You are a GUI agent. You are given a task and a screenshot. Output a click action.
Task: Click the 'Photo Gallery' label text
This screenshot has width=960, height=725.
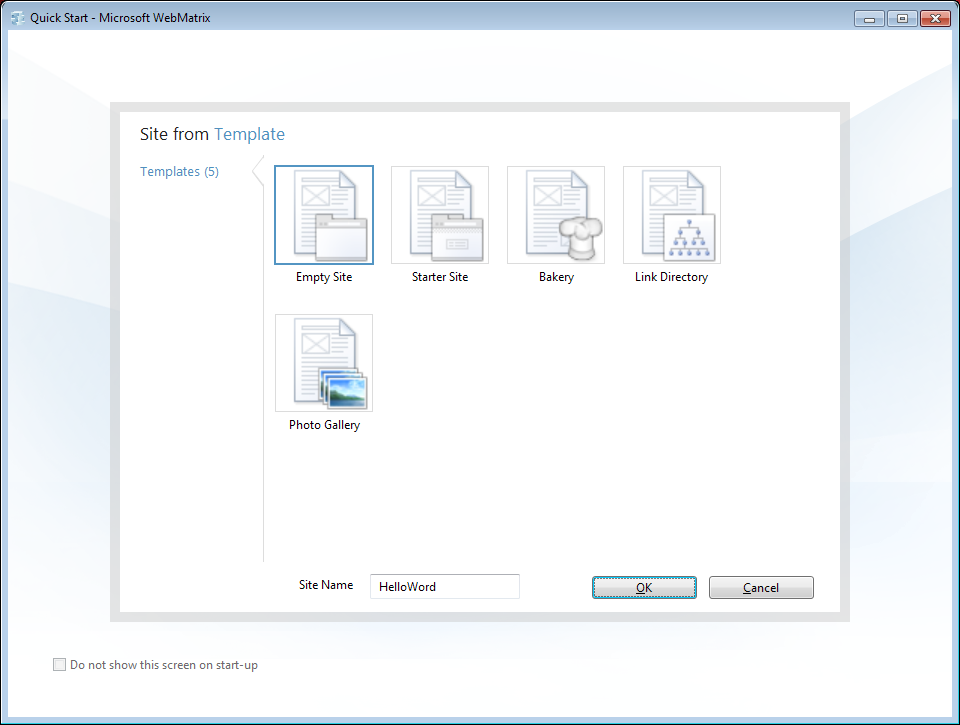(324, 425)
